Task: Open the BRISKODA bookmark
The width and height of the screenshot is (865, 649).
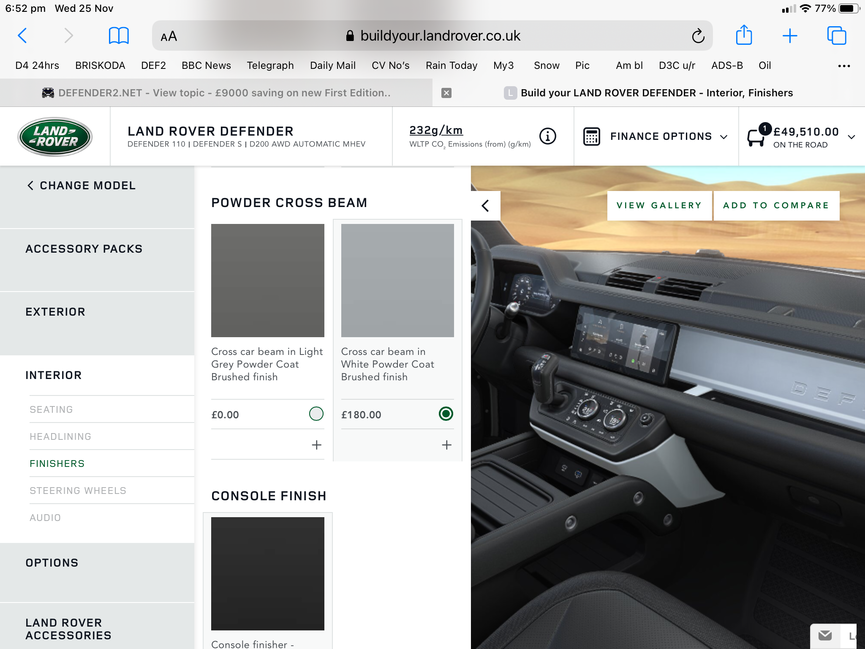Action: (100, 66)
